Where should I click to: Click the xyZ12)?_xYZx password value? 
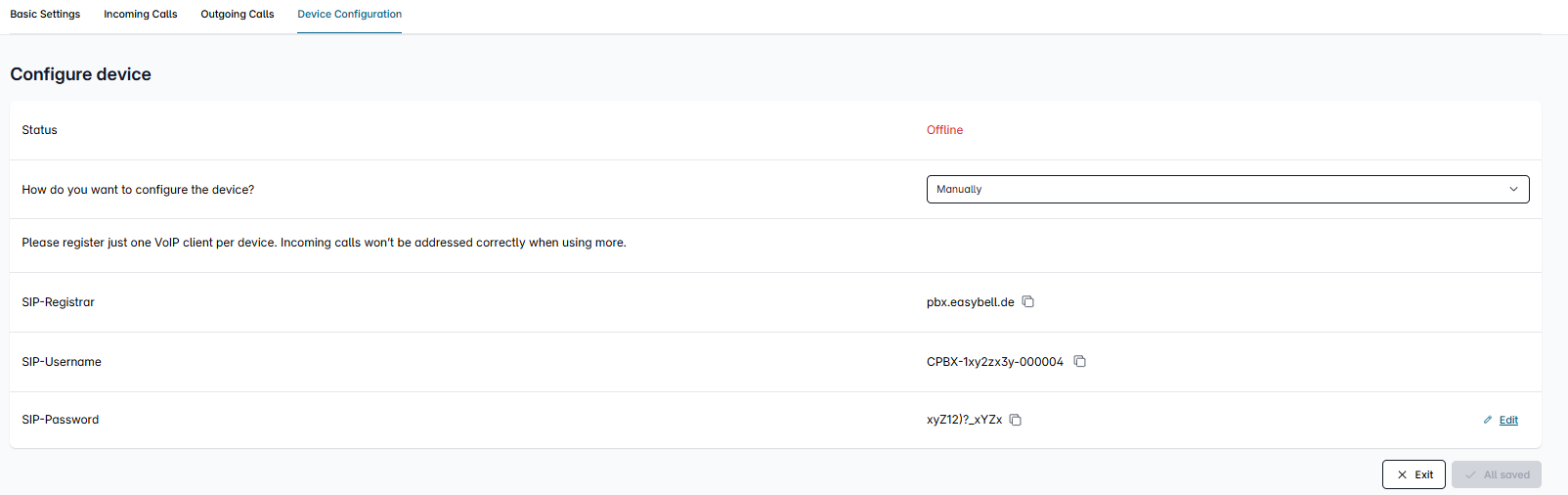[965, 420]
